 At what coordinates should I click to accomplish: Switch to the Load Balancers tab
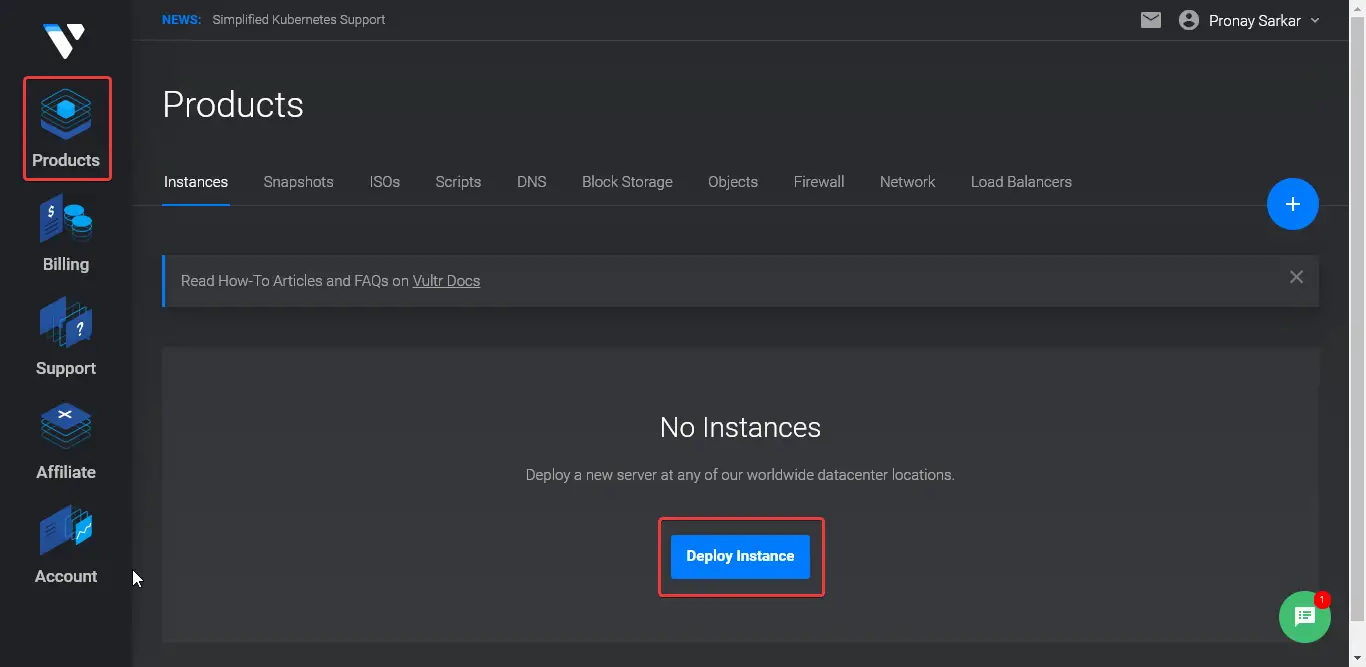(1021, 182)
